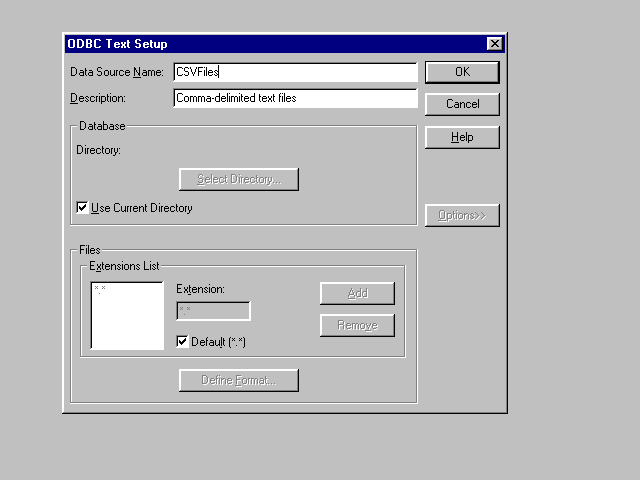Click the Description label

tap(98, 98)
